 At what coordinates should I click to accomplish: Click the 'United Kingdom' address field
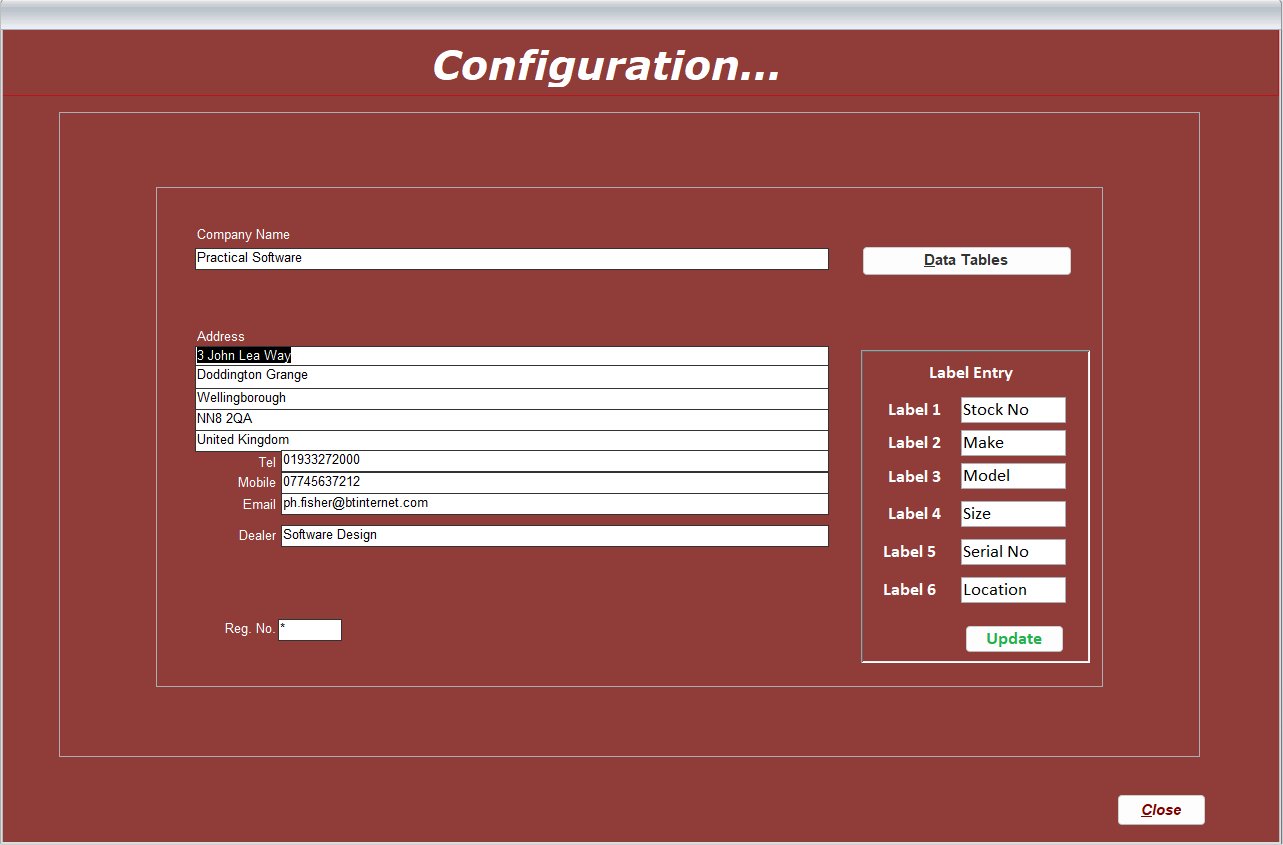click(511, 440)
